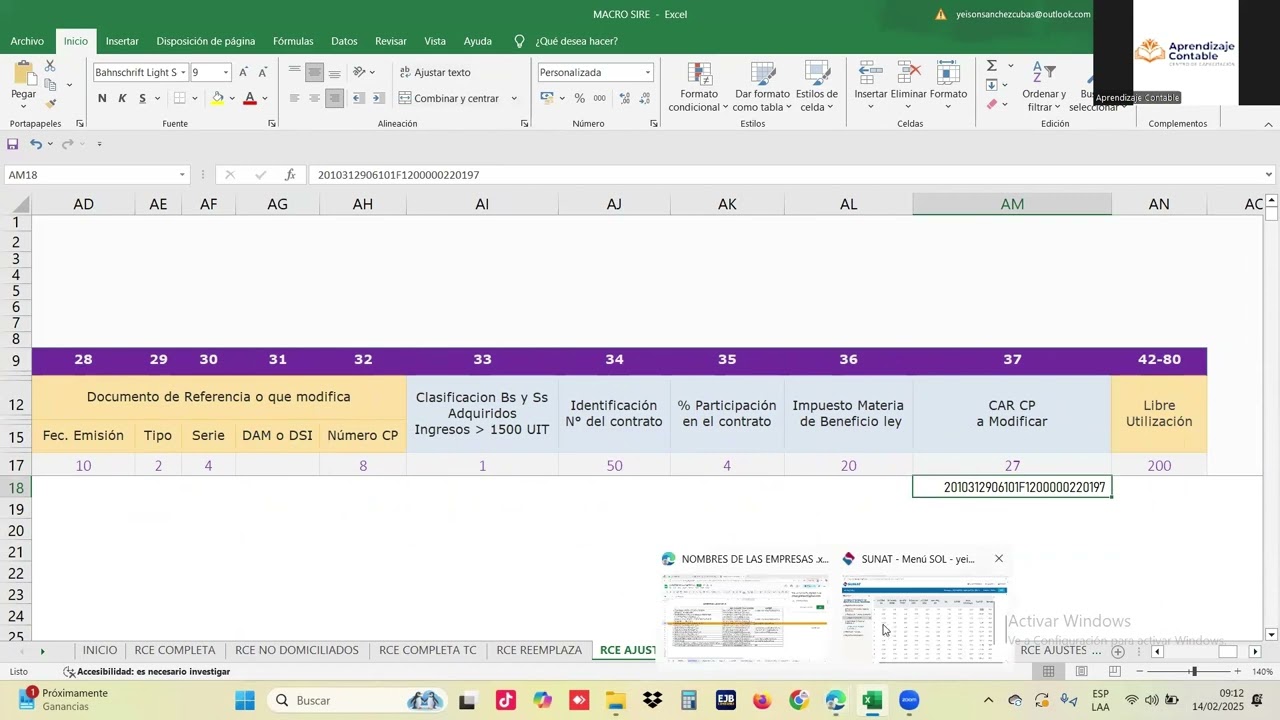Pick the yellow fill color button
1280x720 pixels.
pos(217,98)
